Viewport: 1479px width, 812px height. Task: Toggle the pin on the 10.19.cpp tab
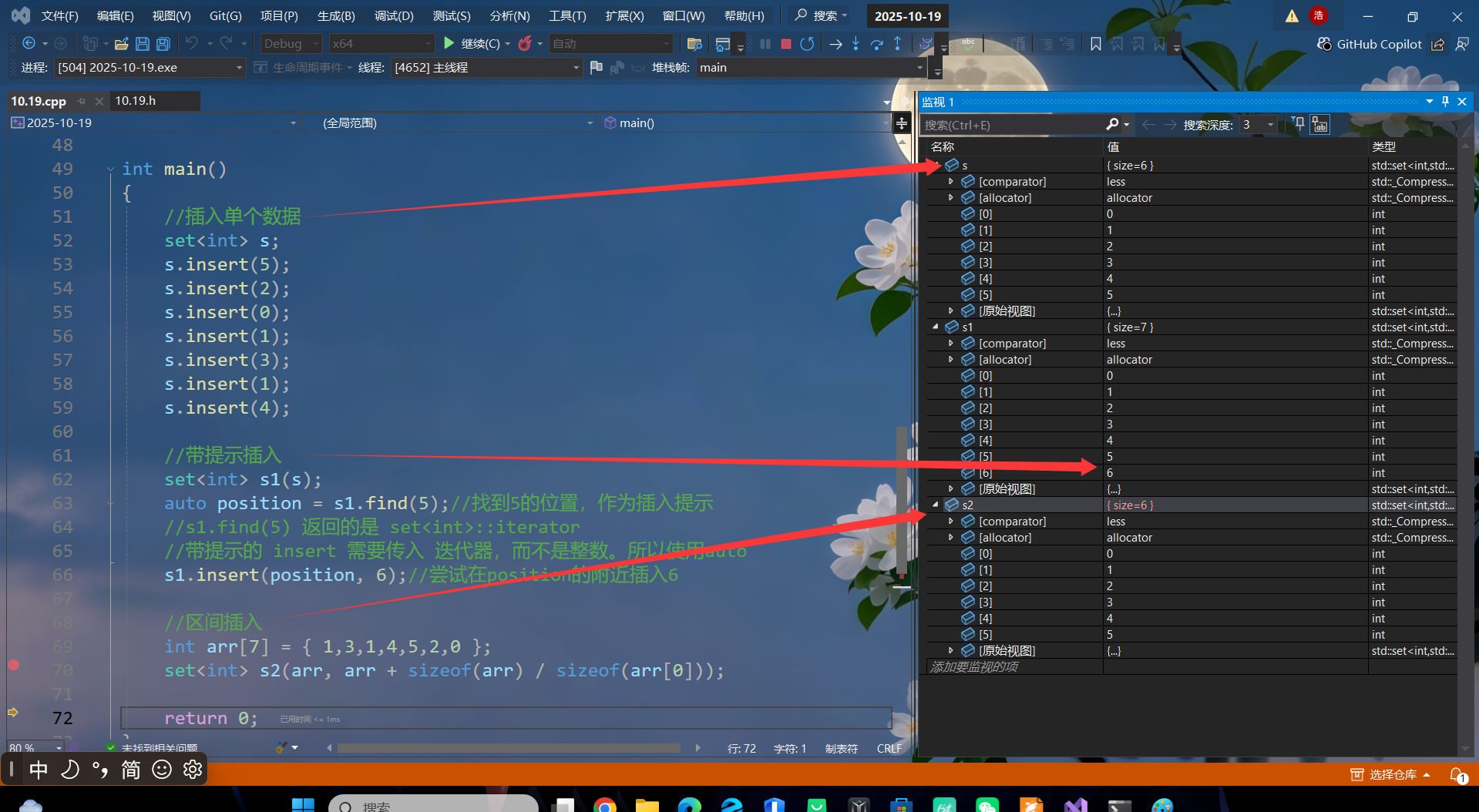82,101
